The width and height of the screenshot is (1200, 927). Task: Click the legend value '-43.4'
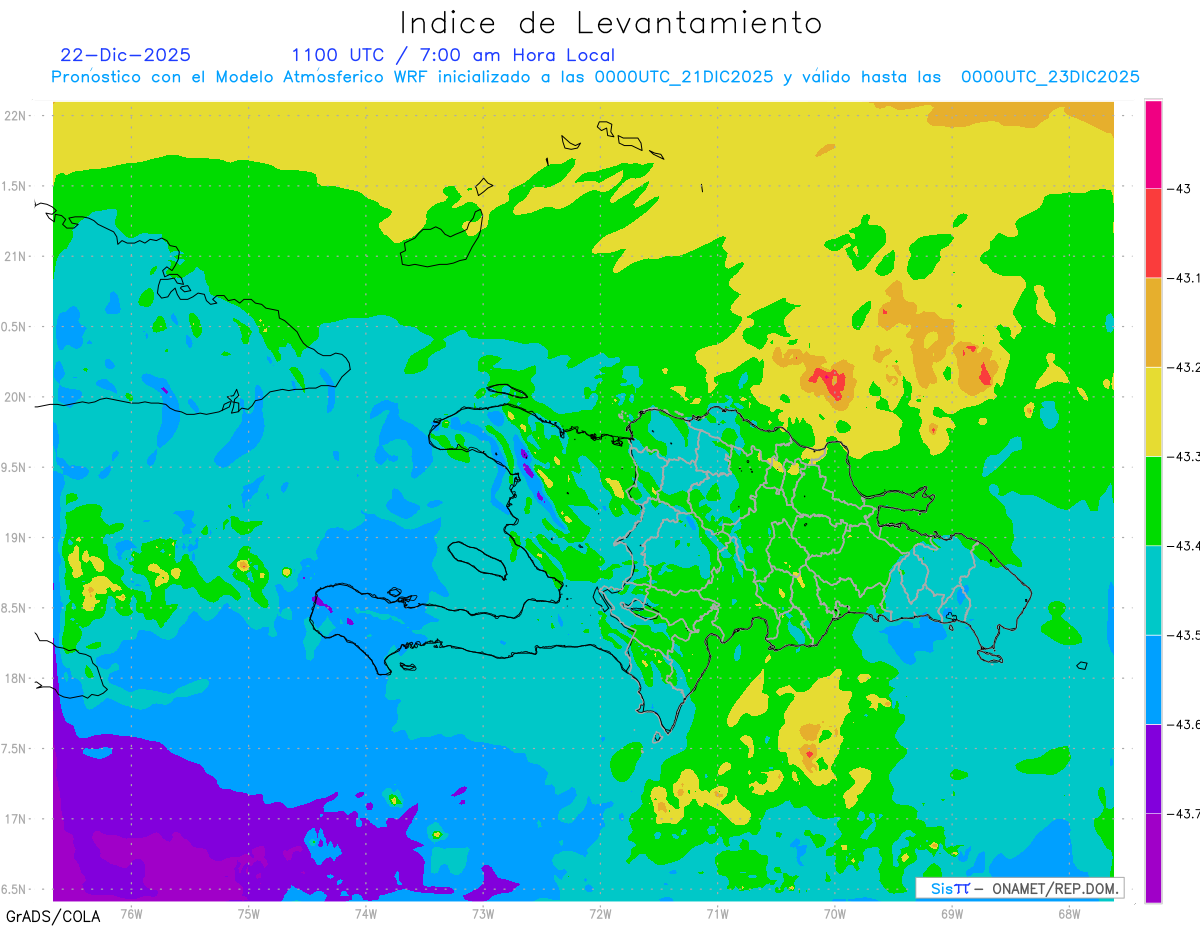(x=1184, y=545)
